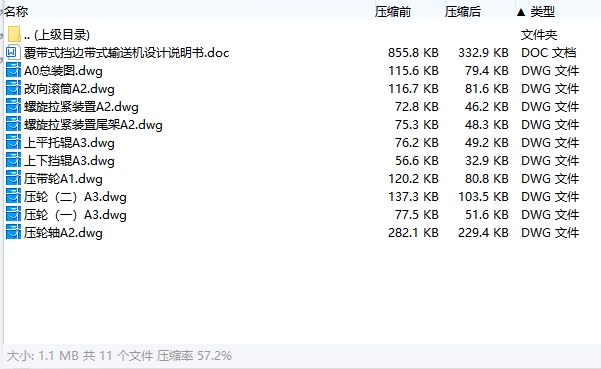Click the DWG icon beside 压轮（一）A3.dwg
Viewport: 601px width, 369px height.
pos(13,215)
